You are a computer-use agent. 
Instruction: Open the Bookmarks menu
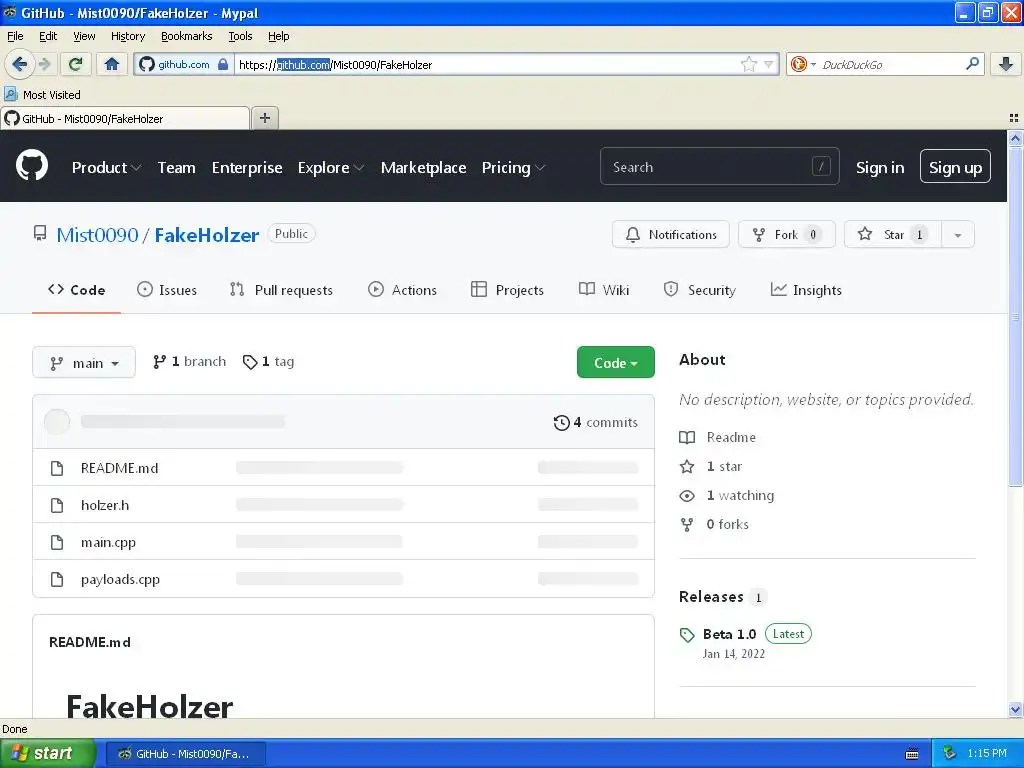187,36
